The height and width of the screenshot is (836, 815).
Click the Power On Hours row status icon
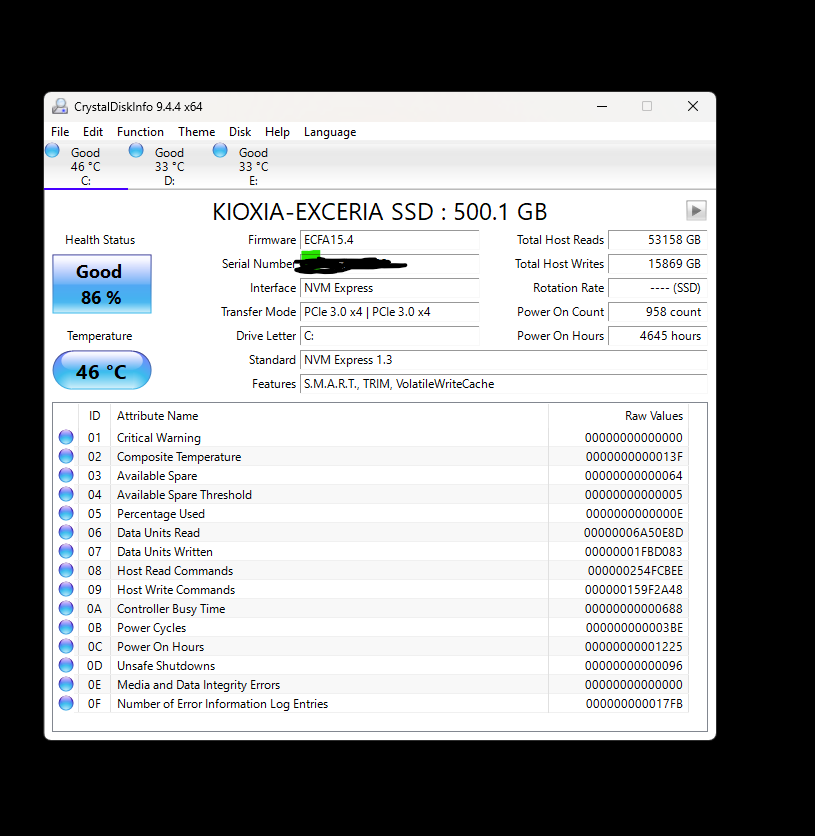(66, 646)
